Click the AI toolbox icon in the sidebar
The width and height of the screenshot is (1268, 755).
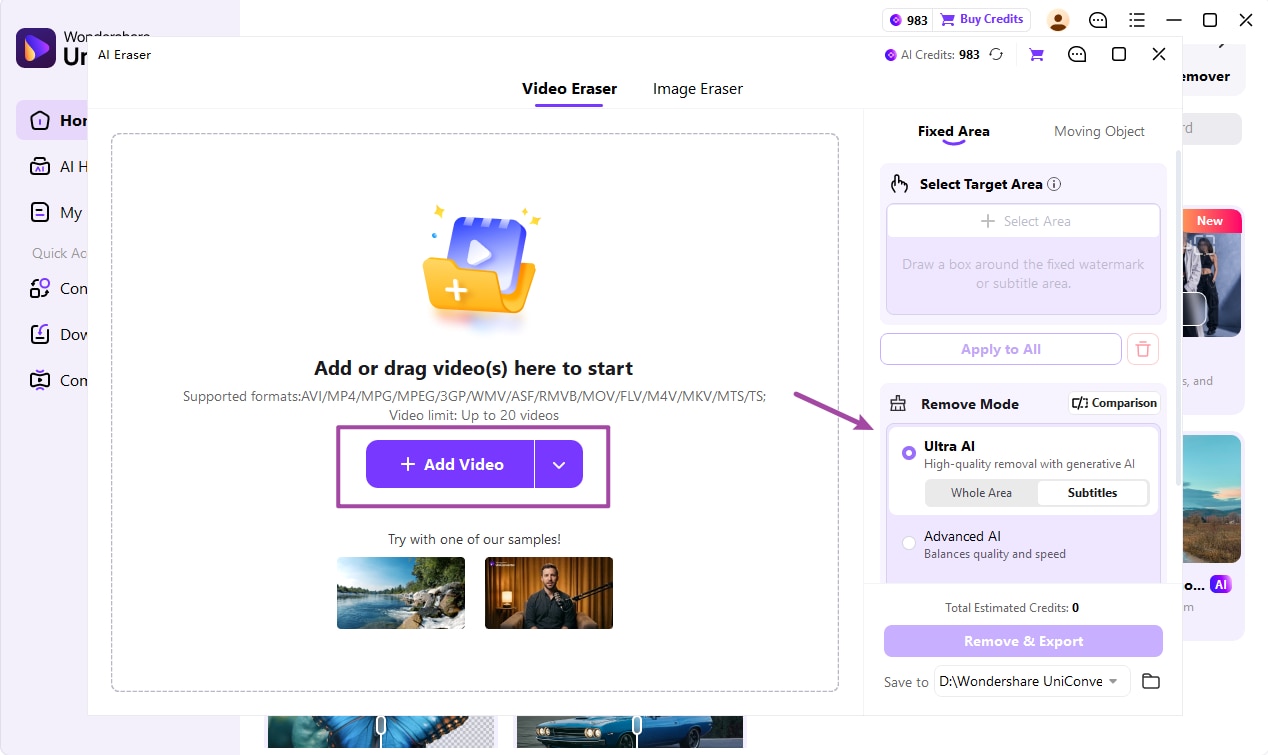[x=39, y=167]
